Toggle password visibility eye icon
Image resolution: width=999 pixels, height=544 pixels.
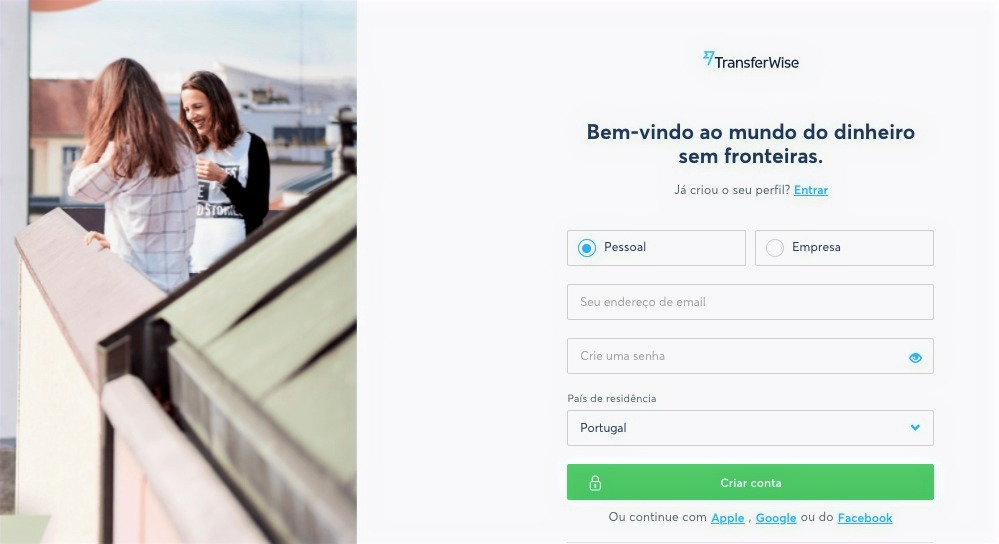[x=915, y=357]
